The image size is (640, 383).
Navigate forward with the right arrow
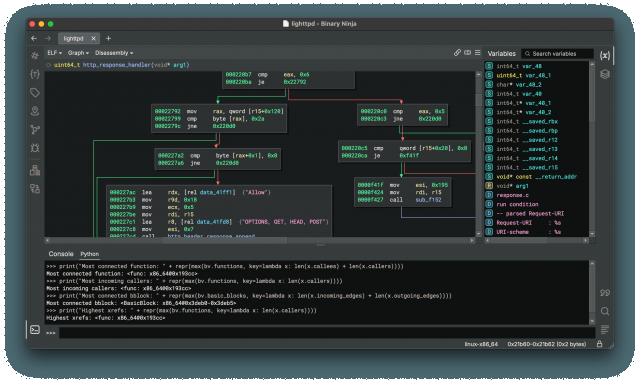click(48, 38)
